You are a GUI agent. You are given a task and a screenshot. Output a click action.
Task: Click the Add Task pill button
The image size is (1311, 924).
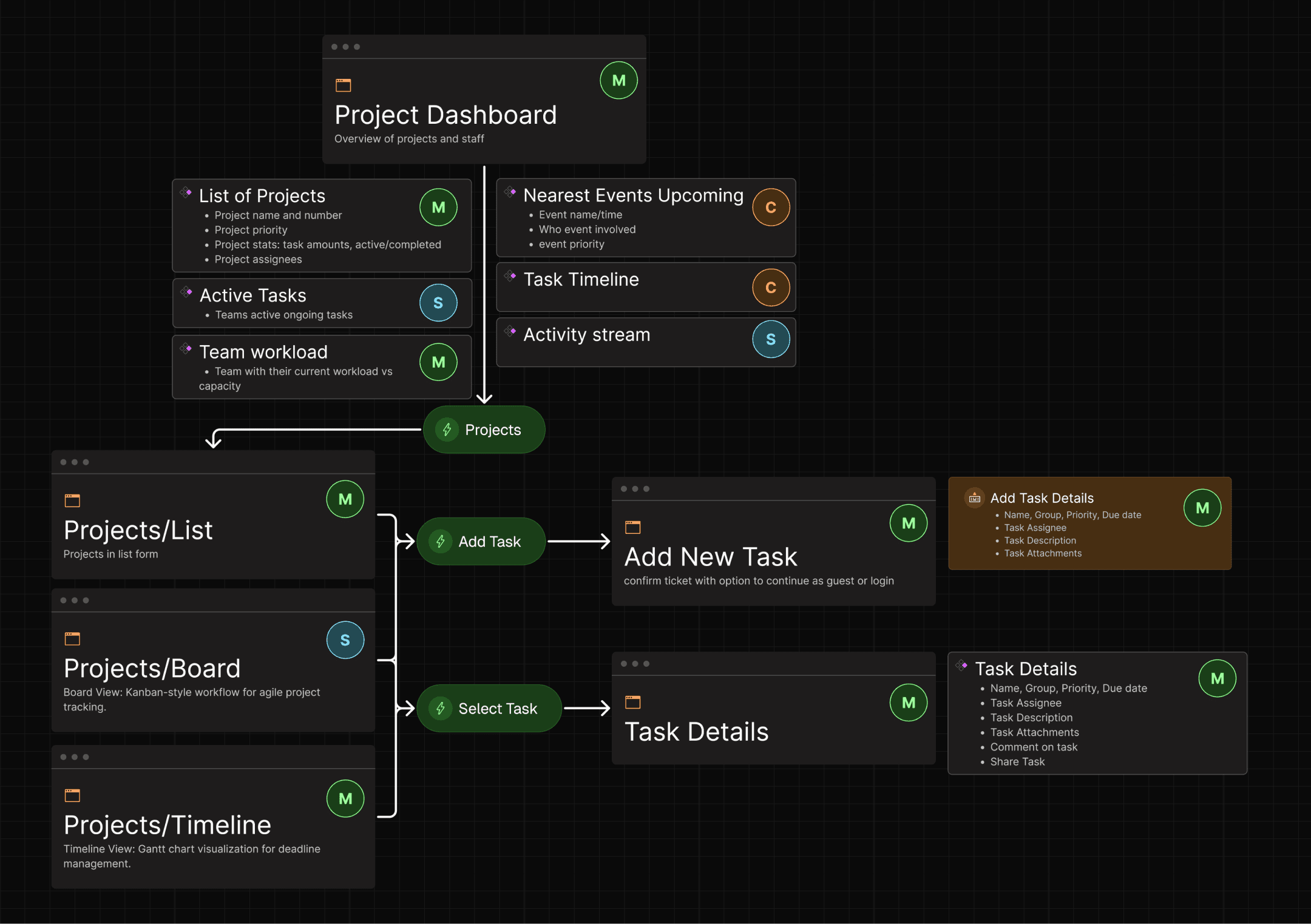[x=480, y=541]
